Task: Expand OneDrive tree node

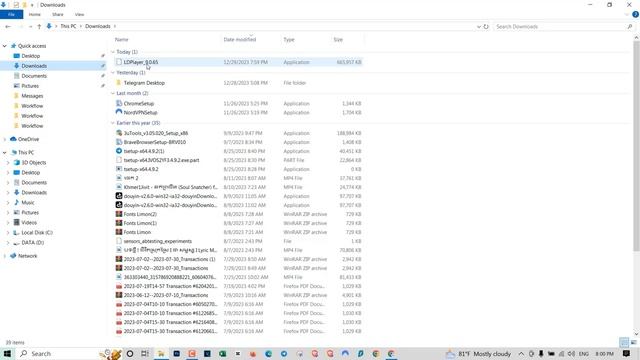Action: point(4,139)
